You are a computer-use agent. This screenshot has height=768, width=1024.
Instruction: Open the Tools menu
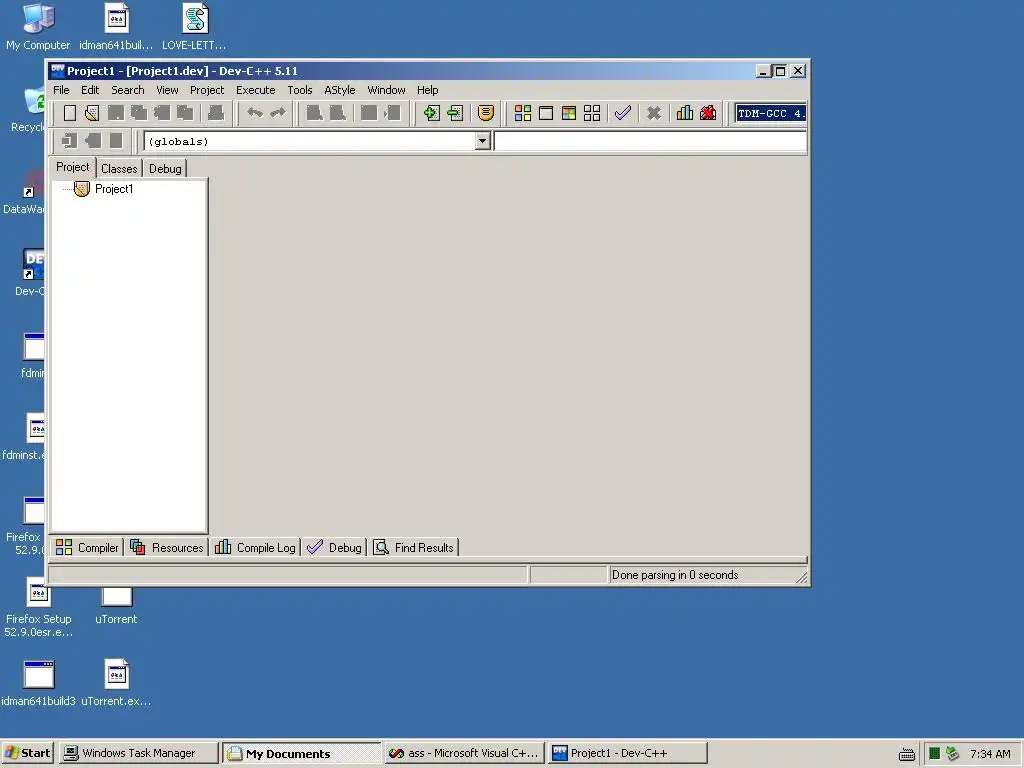(x=300, y=90)
